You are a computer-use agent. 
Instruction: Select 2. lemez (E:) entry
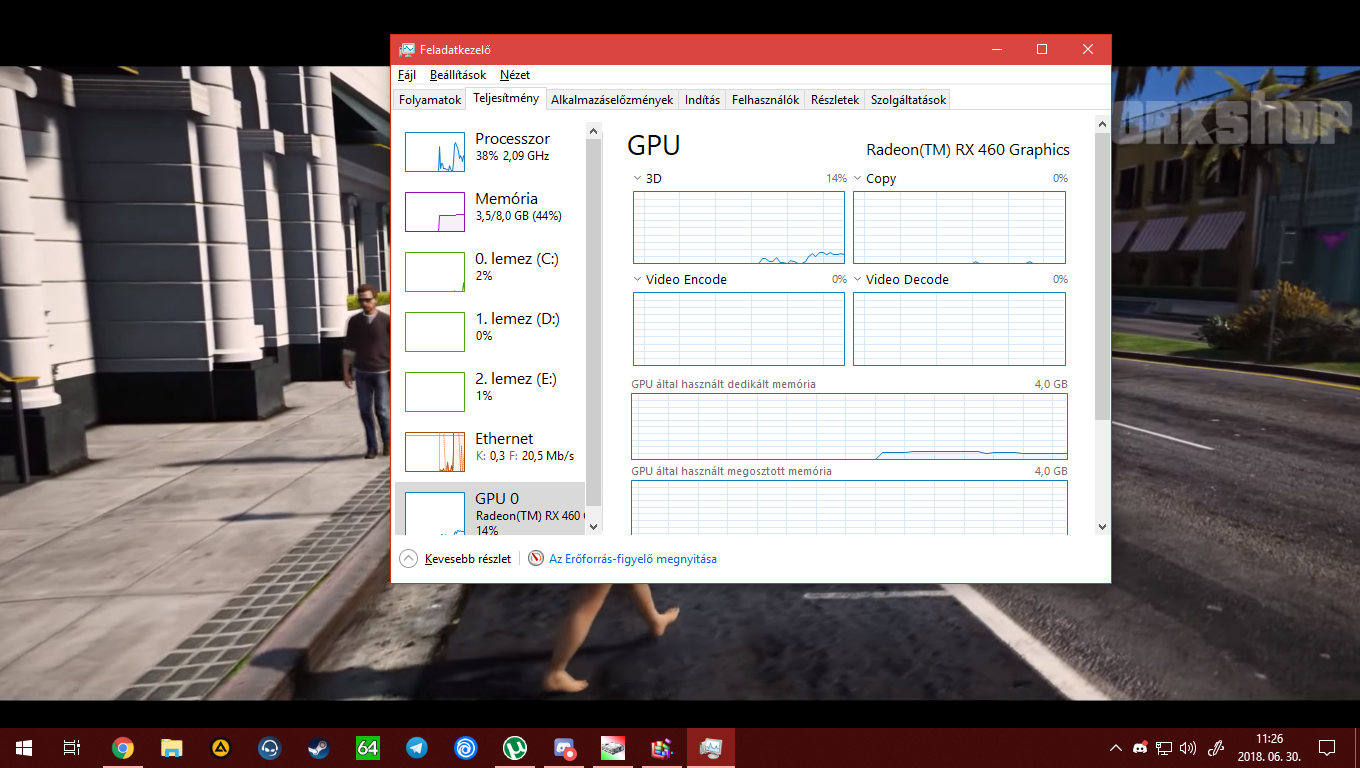coord(490,391)
